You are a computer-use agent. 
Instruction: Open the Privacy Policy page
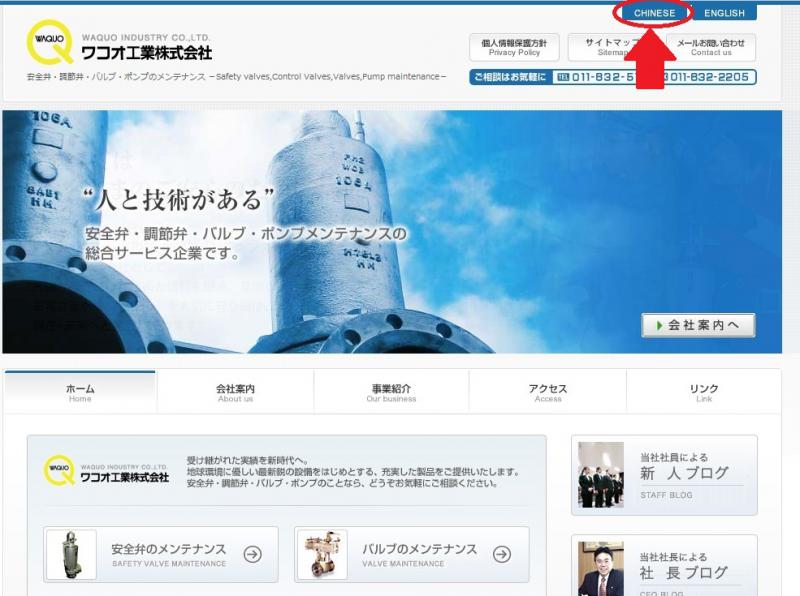[x=514, y=47]
